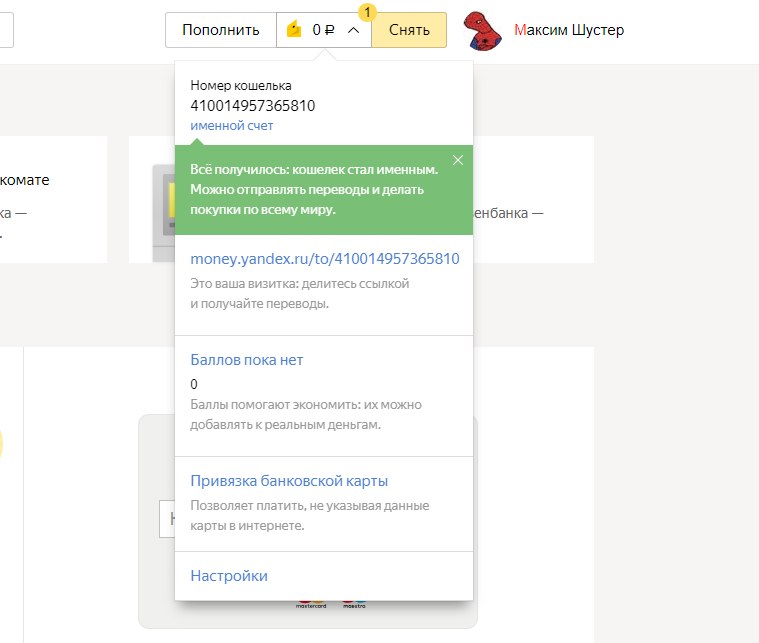Click the yellow Снять button

409,30
